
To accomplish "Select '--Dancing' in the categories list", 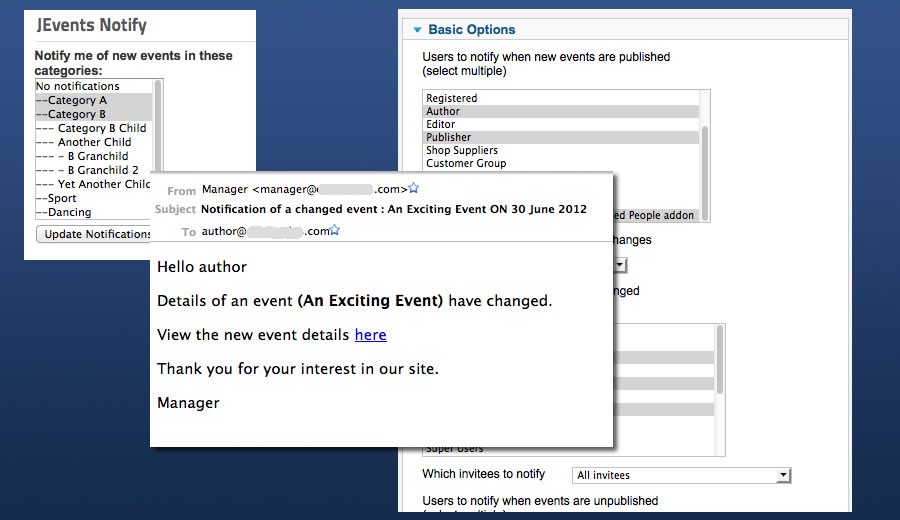I will point(63,212).
